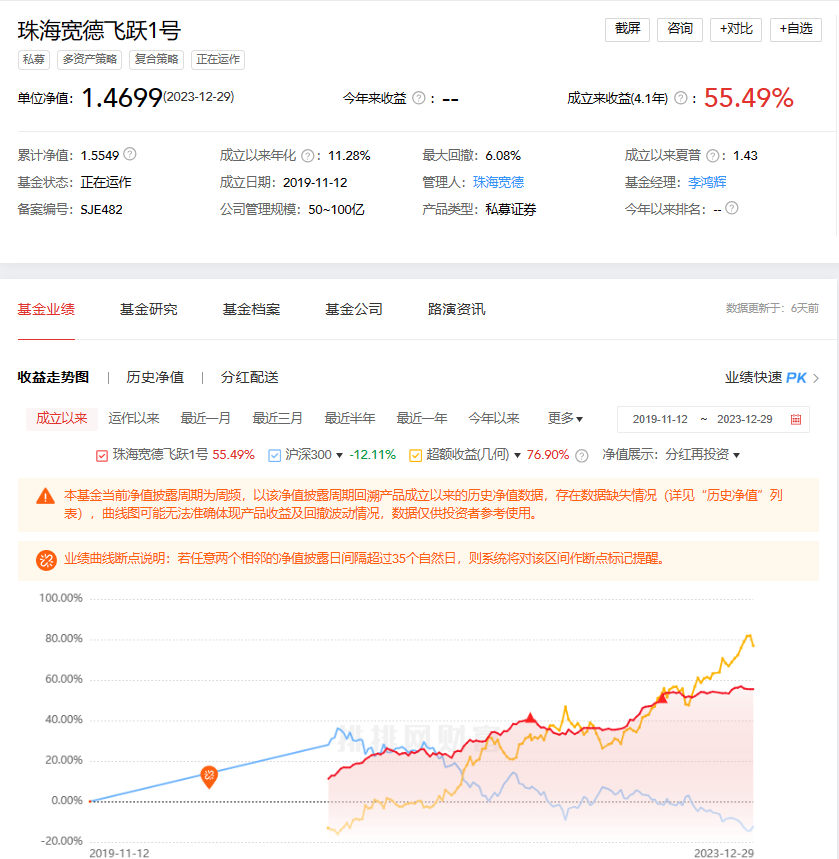This screenshot has height=859, width=839.
Task: Click start date 2019-11-12 field
Action: tap(660, 420)
